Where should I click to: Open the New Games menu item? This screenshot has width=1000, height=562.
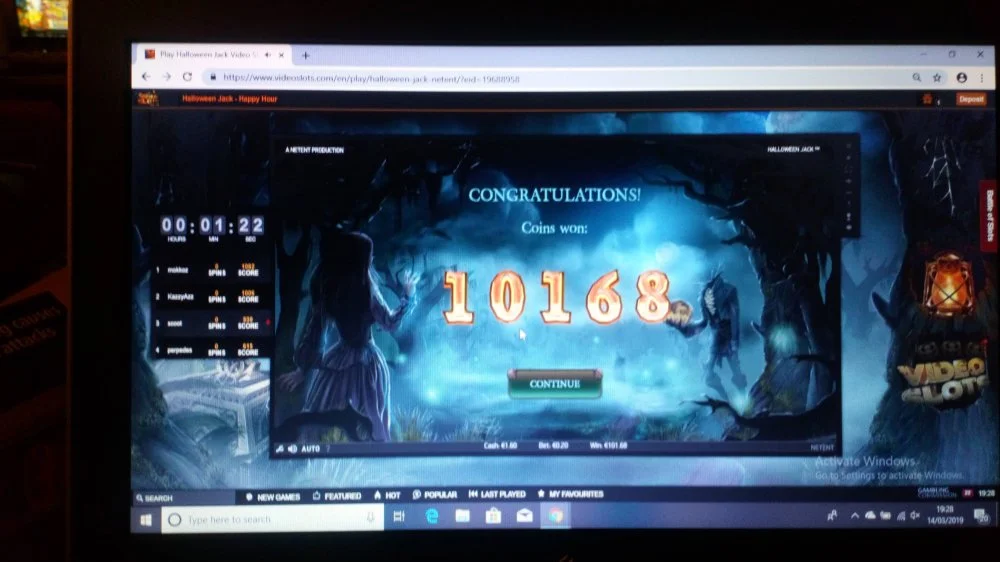click(273, 496)
